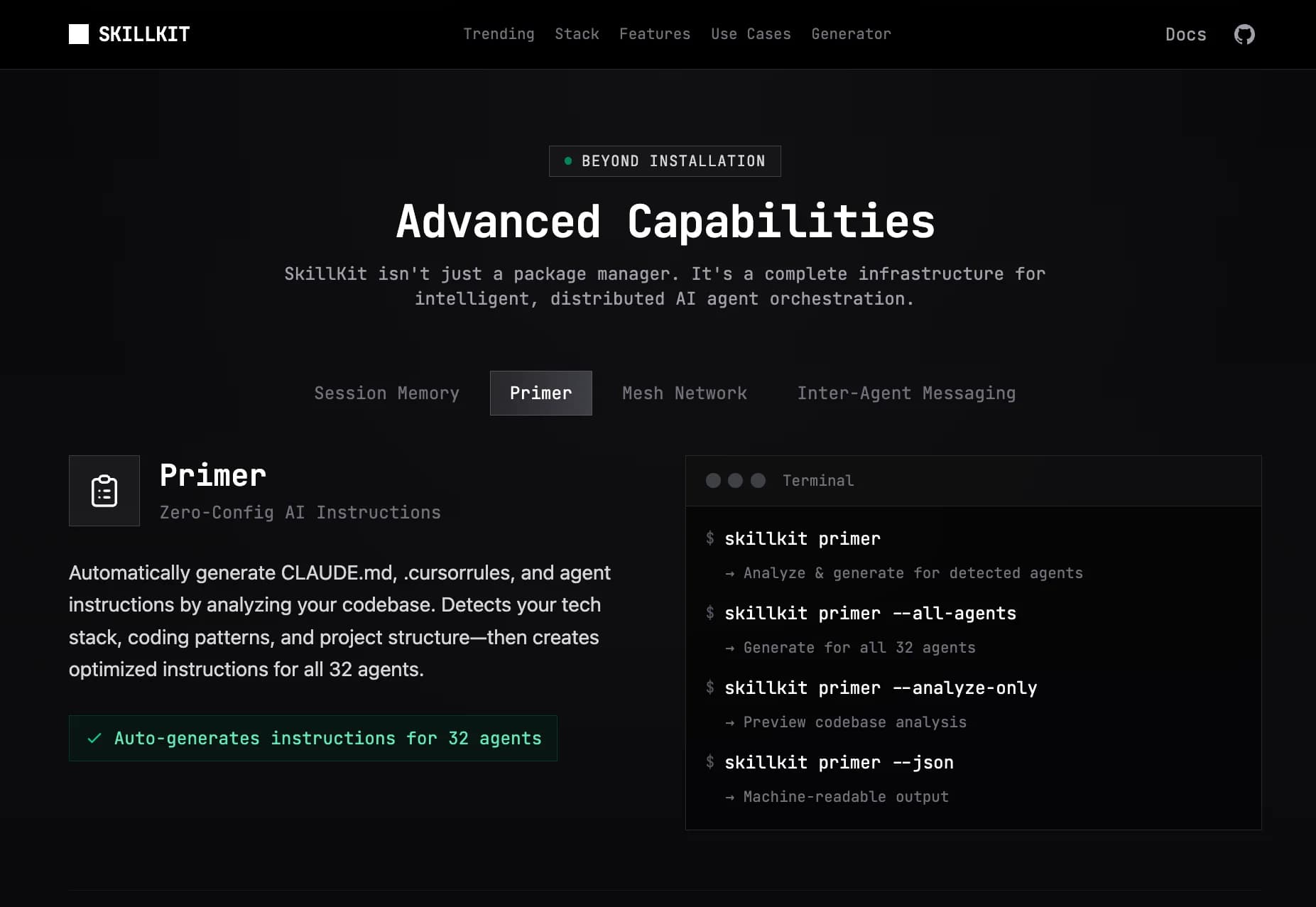Click the SkillKit logo square icon
Viewport: 1316px width, 907px height.
(80, 33)
